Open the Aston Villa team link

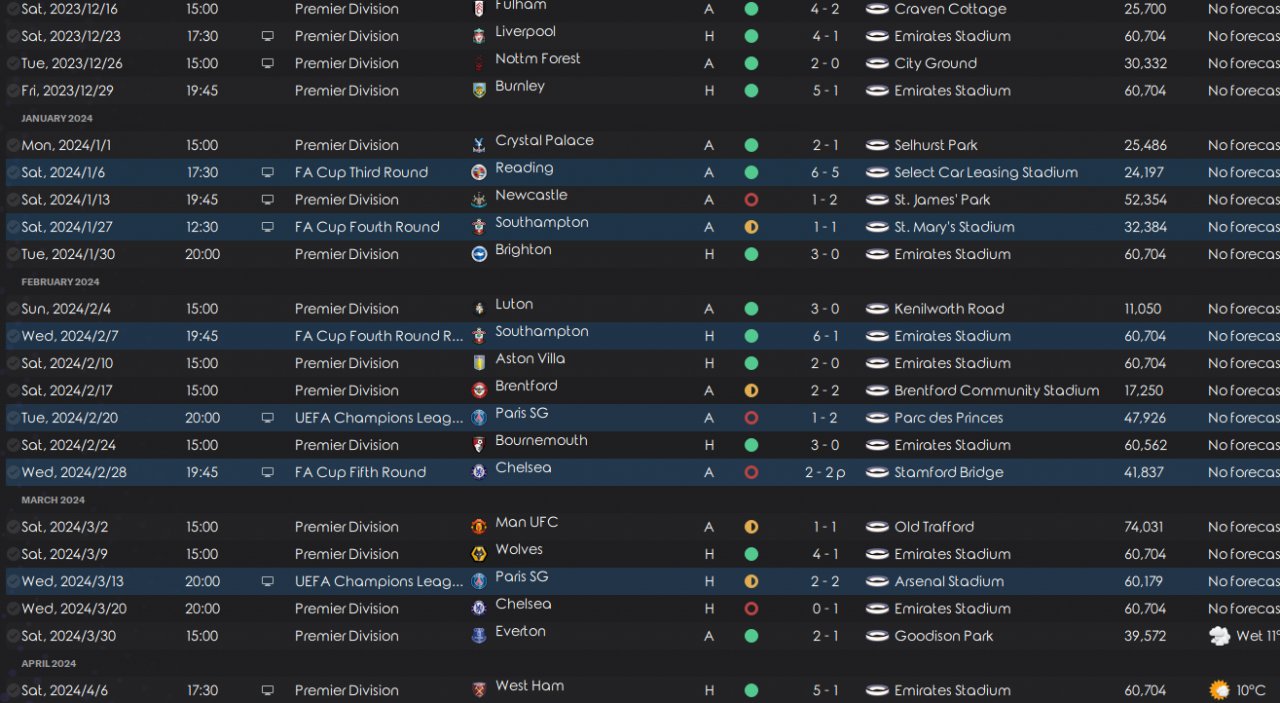(x=530, y=359)
